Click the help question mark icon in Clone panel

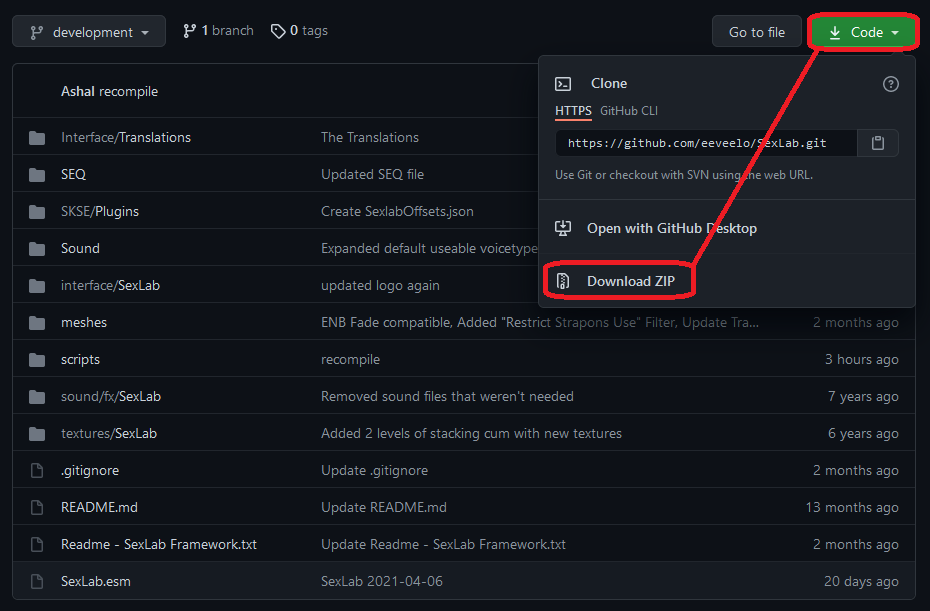point(890,84)
